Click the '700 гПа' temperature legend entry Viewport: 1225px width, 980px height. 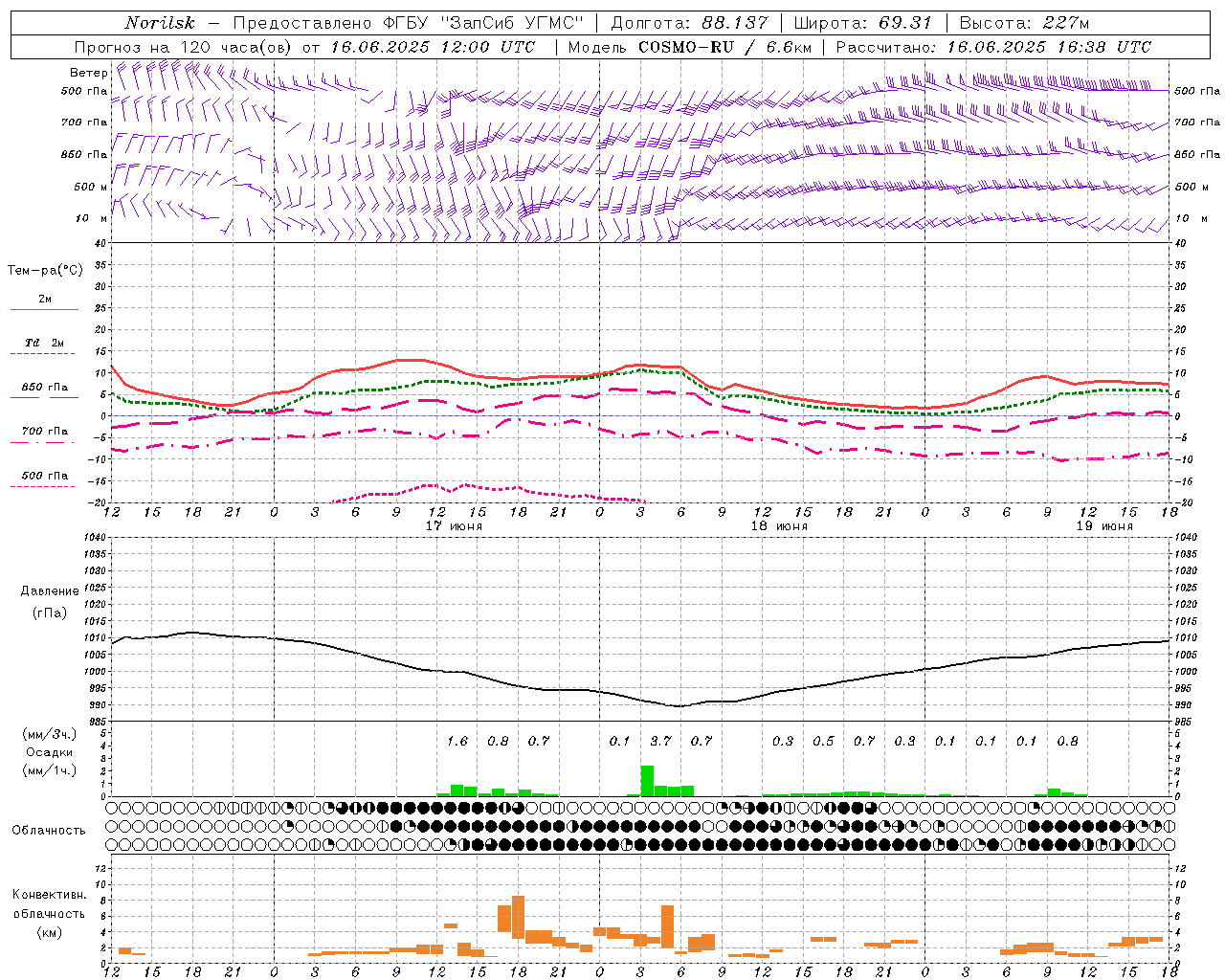click(x=45, y=431)
